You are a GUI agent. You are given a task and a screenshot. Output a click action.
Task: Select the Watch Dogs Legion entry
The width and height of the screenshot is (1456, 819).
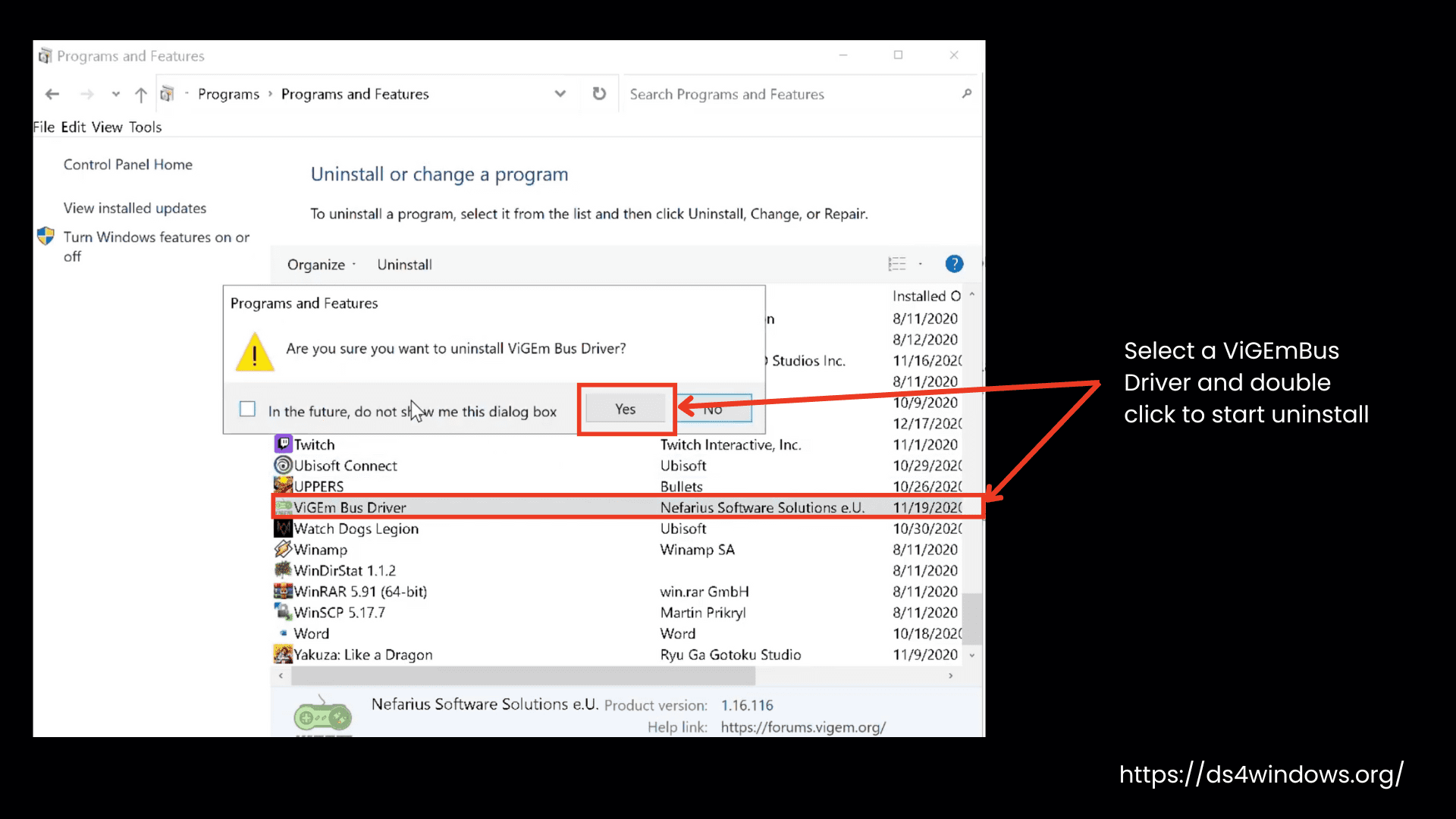pyautogui.click(x=356, y=529)
